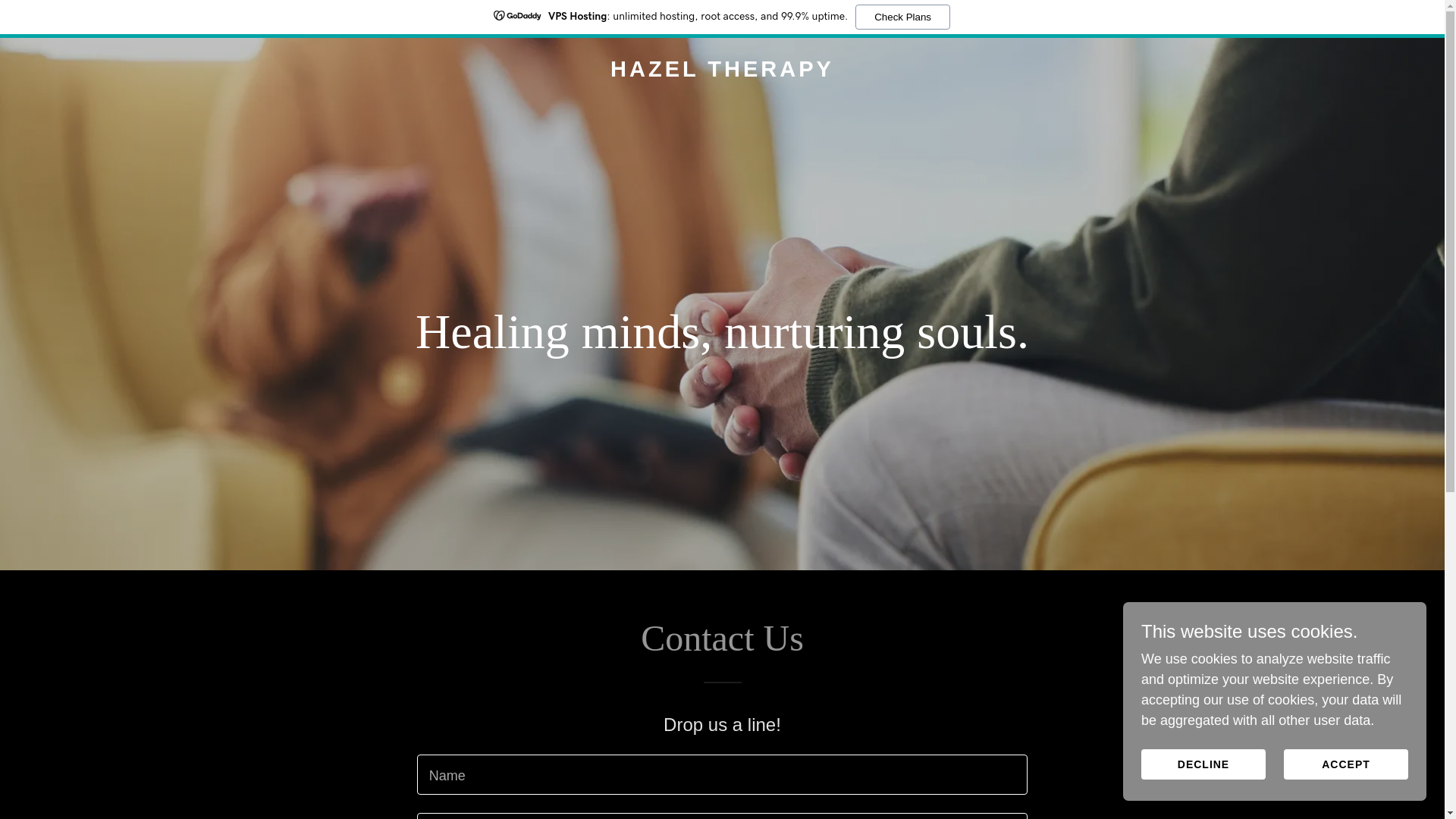Click the divider line under Contact Us
This screenshot has width=1456, height=819.
click(x=722, y=682)
